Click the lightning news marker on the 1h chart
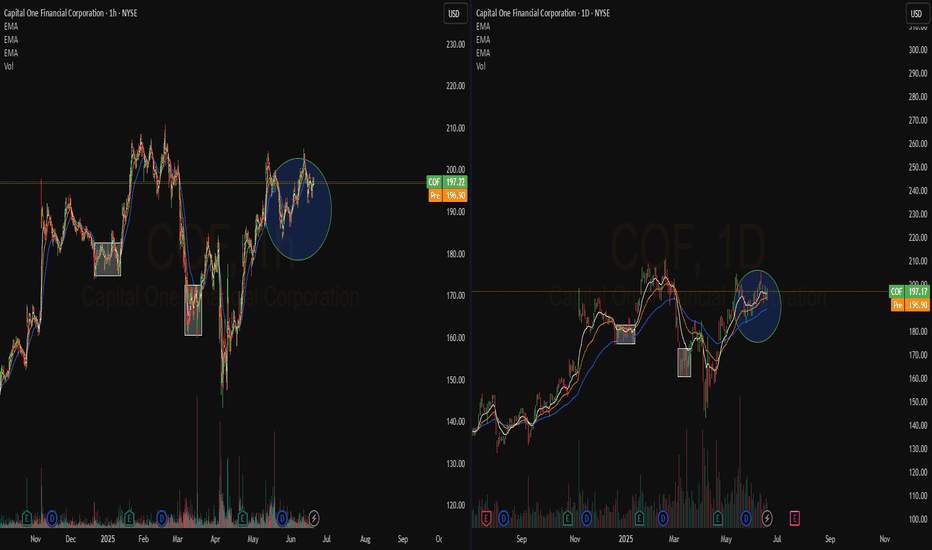Viewport: 932px width, 550px height. coord(314,518)
